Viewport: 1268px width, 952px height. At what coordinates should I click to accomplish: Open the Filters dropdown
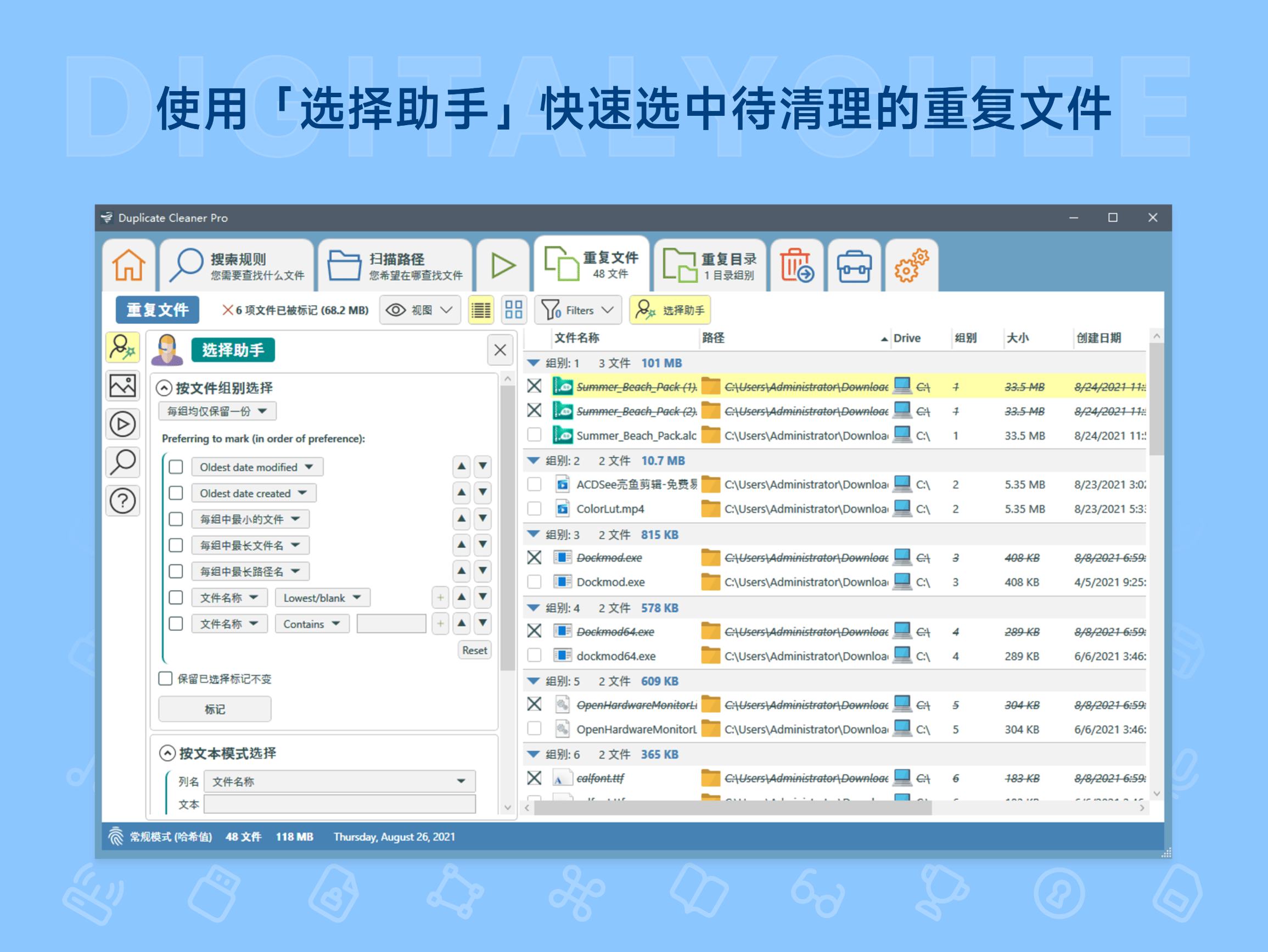[x=578, y=310]
